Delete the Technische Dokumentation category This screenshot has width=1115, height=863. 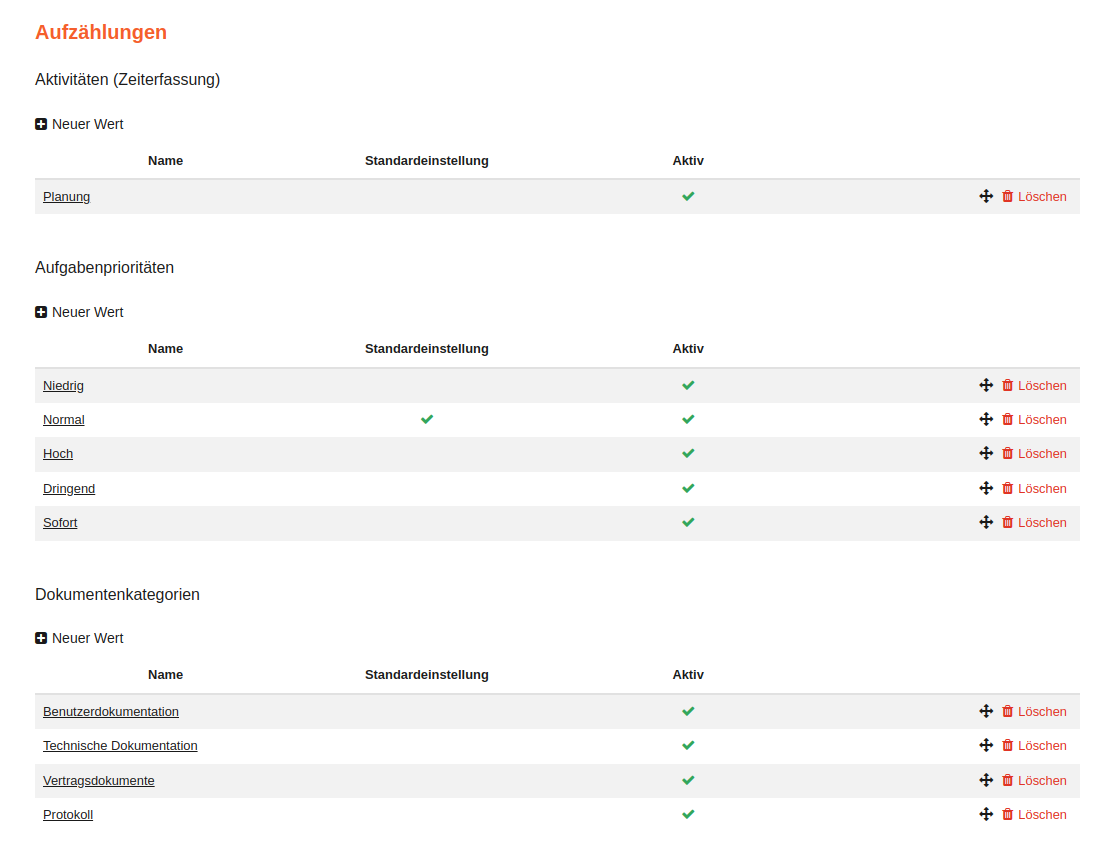point(1041,746)
